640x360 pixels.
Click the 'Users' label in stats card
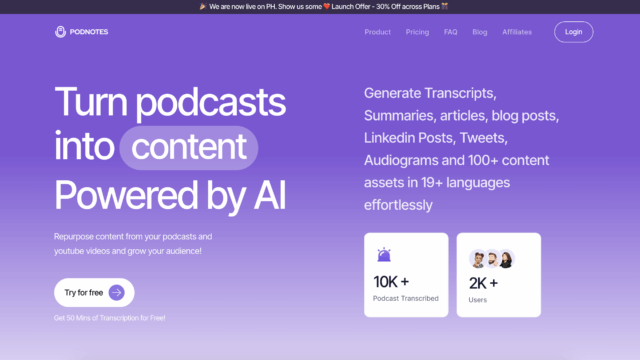[x=478, y=300]
